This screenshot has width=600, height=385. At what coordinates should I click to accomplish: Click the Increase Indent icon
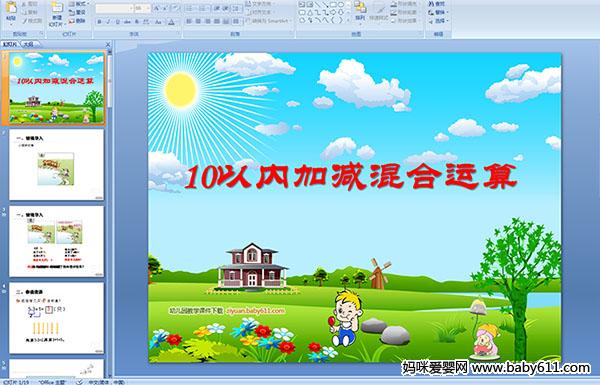tap(226, 8)
